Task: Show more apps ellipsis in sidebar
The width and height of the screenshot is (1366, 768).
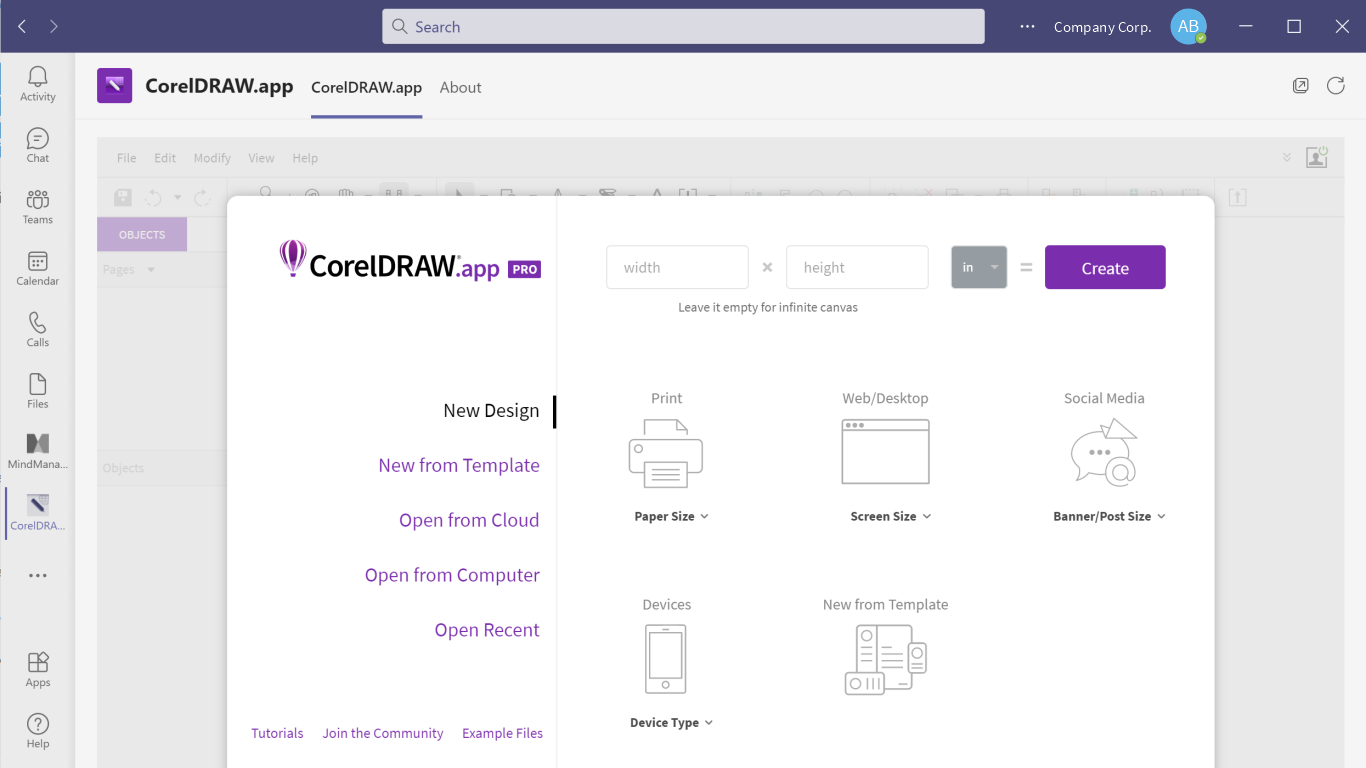Action: point(38,576)
